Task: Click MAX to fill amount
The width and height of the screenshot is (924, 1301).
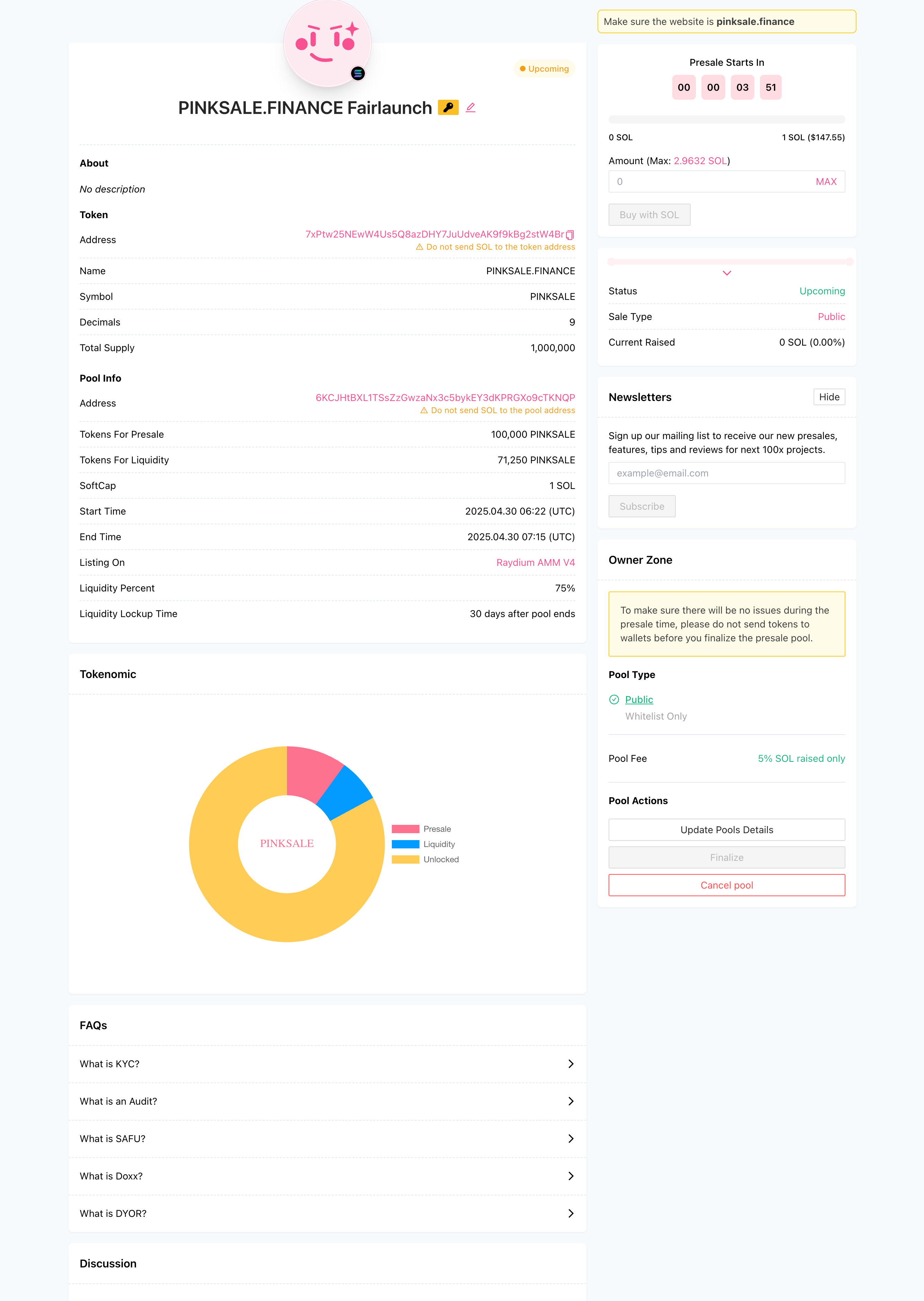Action: 826,181
